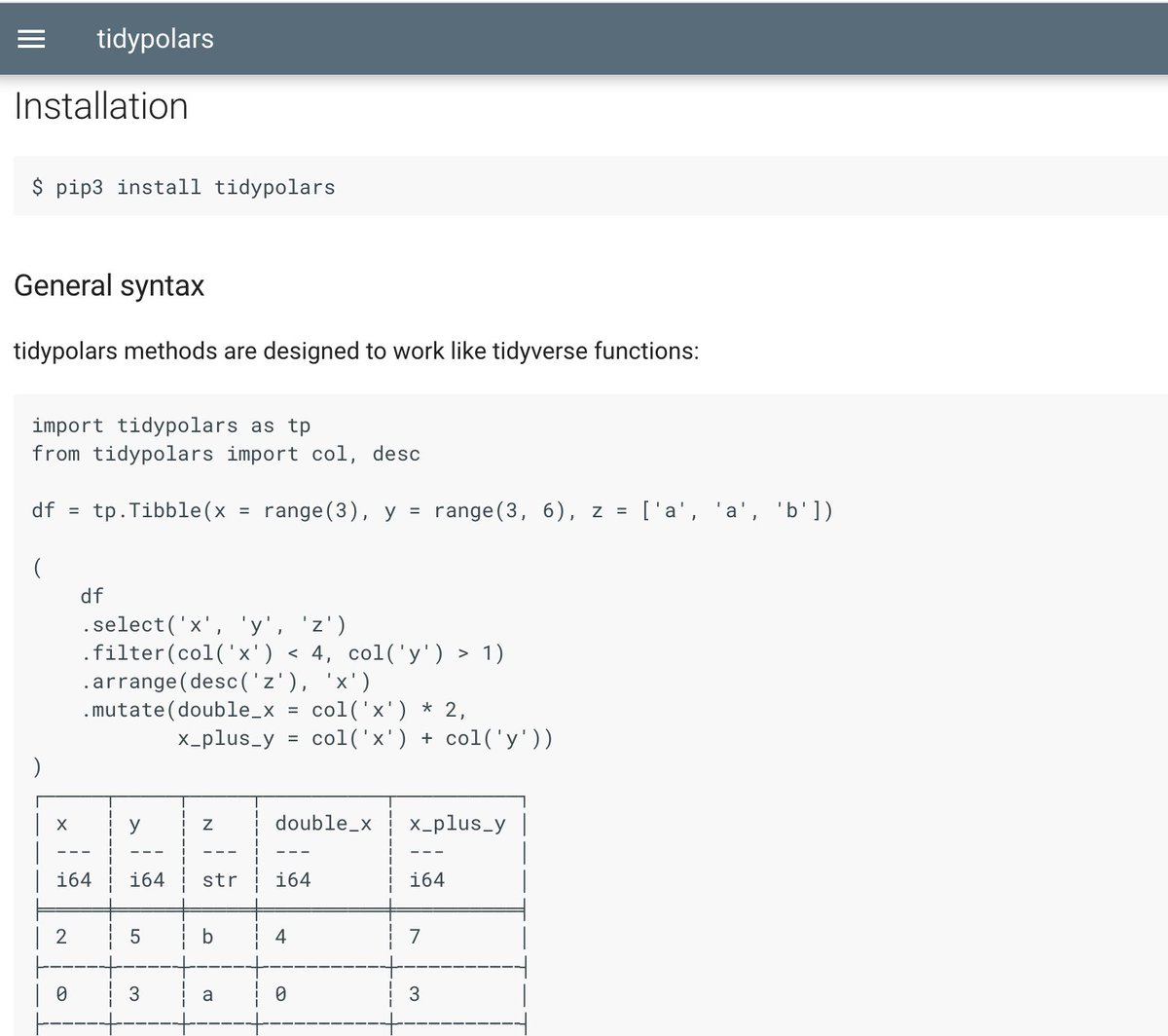Image resolution: width=1168 pixels, height=1036 pixels.
Task: Click the General syntax heading
Action: click(109, 286)
